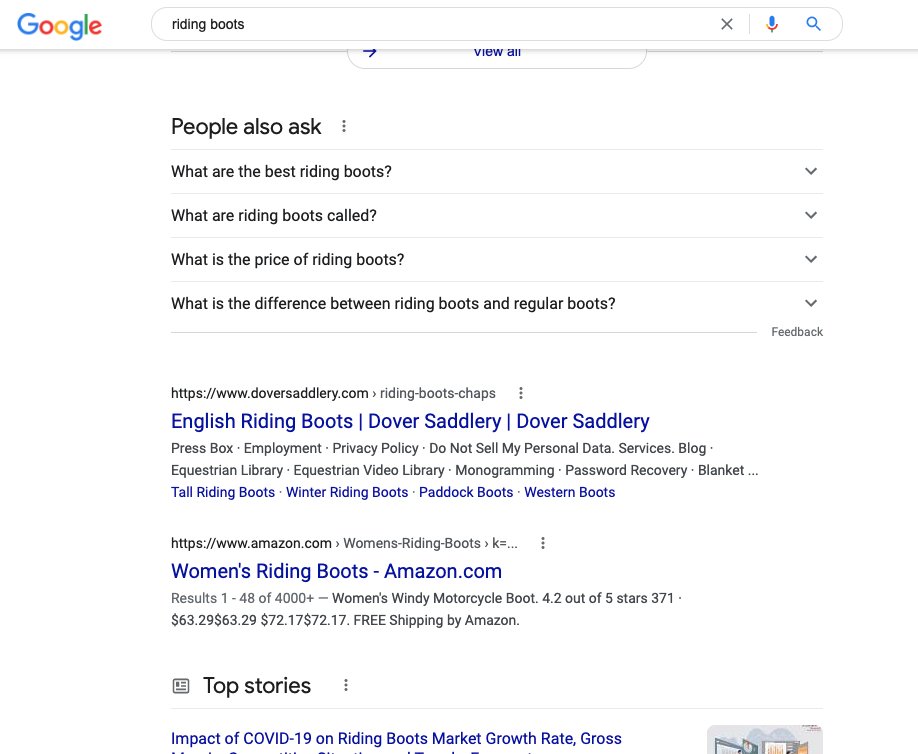Screen dimensions: 918x754
Task: Start voice search with the microphone icon
Action: (772, 24)
